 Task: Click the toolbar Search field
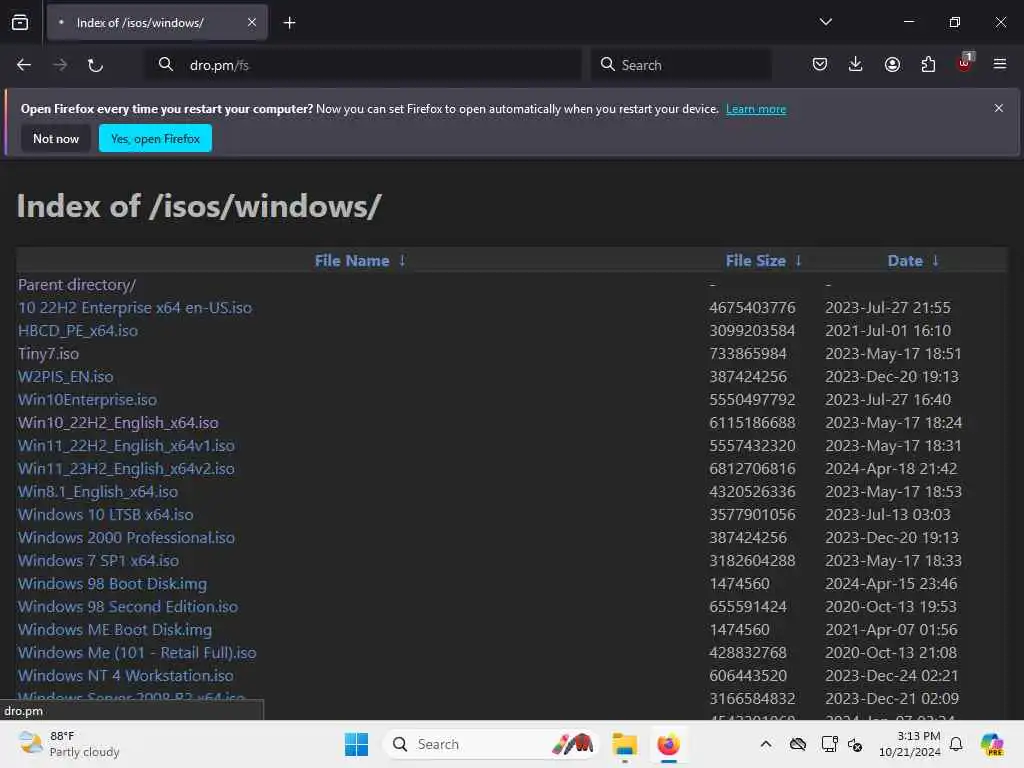[680, 65]
